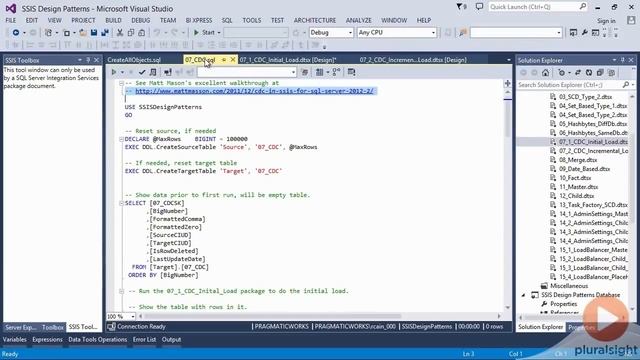
Task: Click the Save All icon
Action: (x=105, y=33)
